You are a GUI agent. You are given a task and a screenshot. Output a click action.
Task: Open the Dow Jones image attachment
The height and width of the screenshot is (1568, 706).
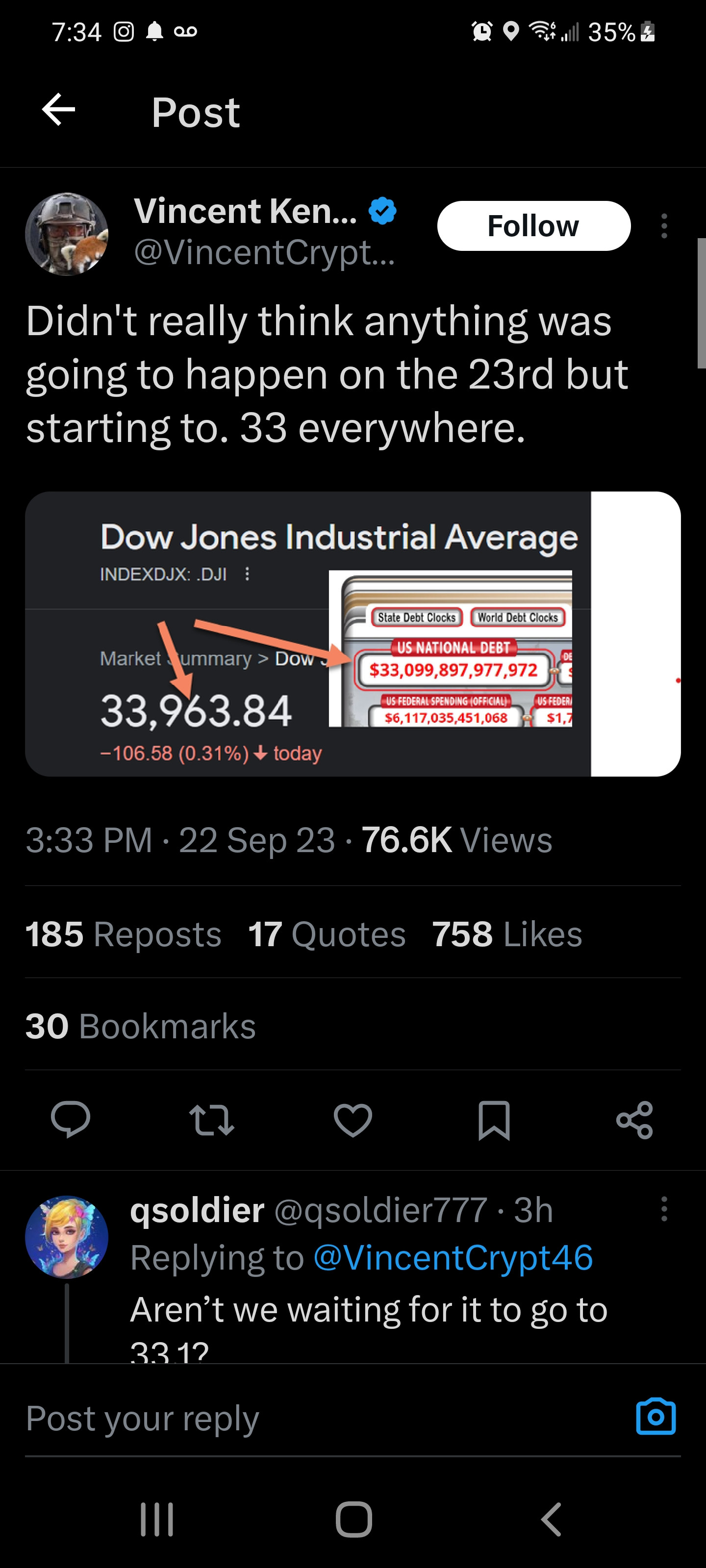[x=352, y=634]
